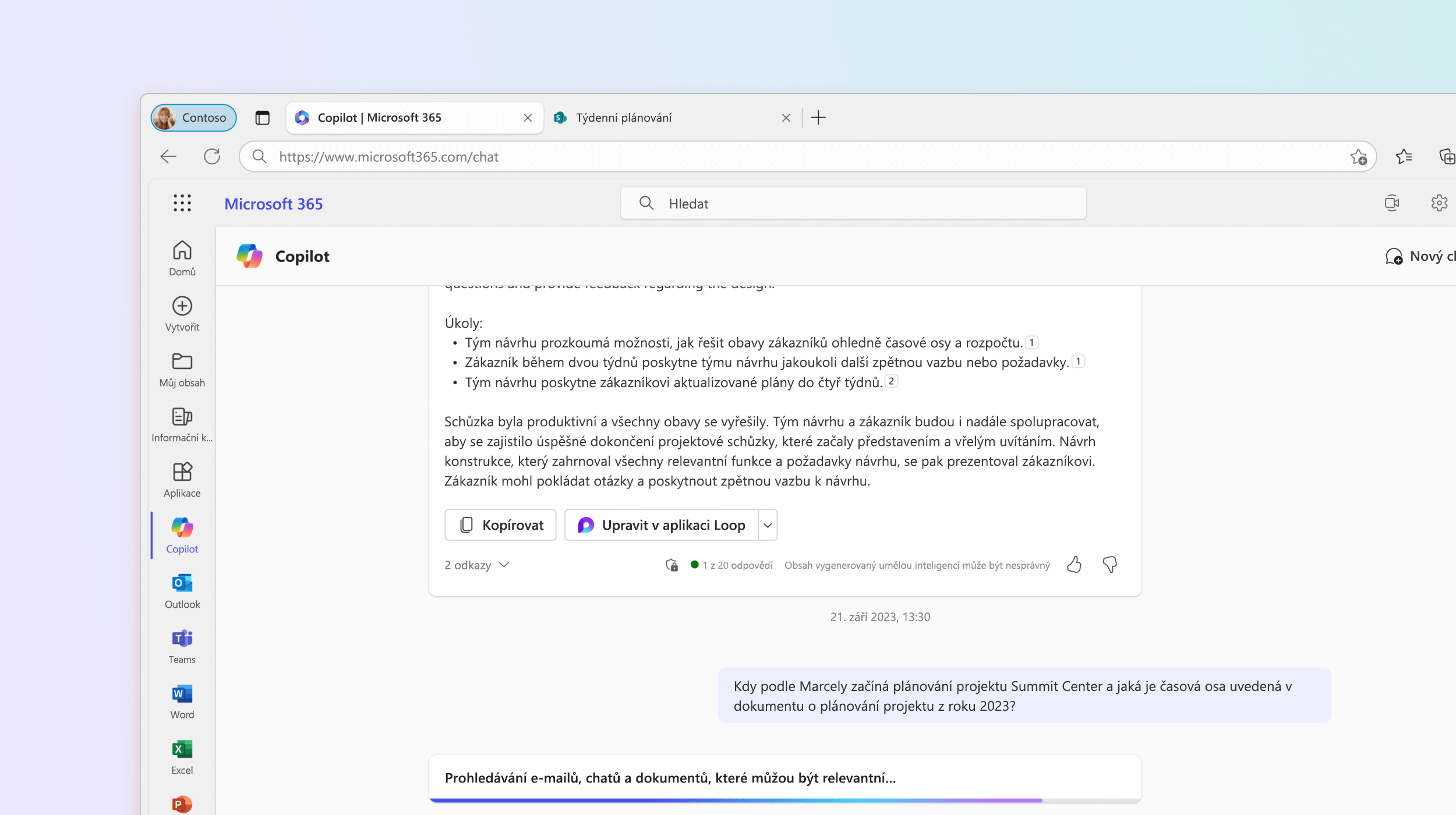Switch to the Copilot | Microsoft 365 tab
The width and height of the screenshot is (1456, 815).
[415, 118]
